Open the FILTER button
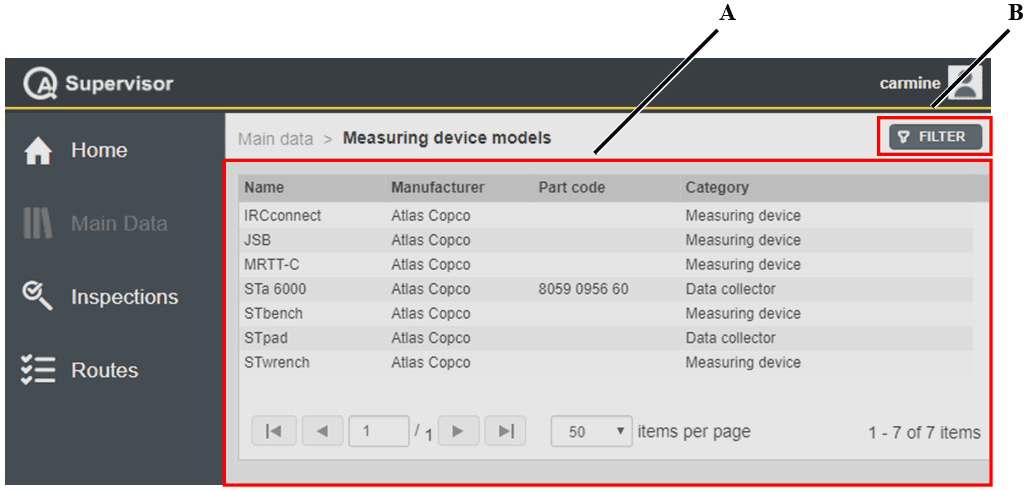The height and width of the screenshot is (491, 1028). tap(930, 137)
